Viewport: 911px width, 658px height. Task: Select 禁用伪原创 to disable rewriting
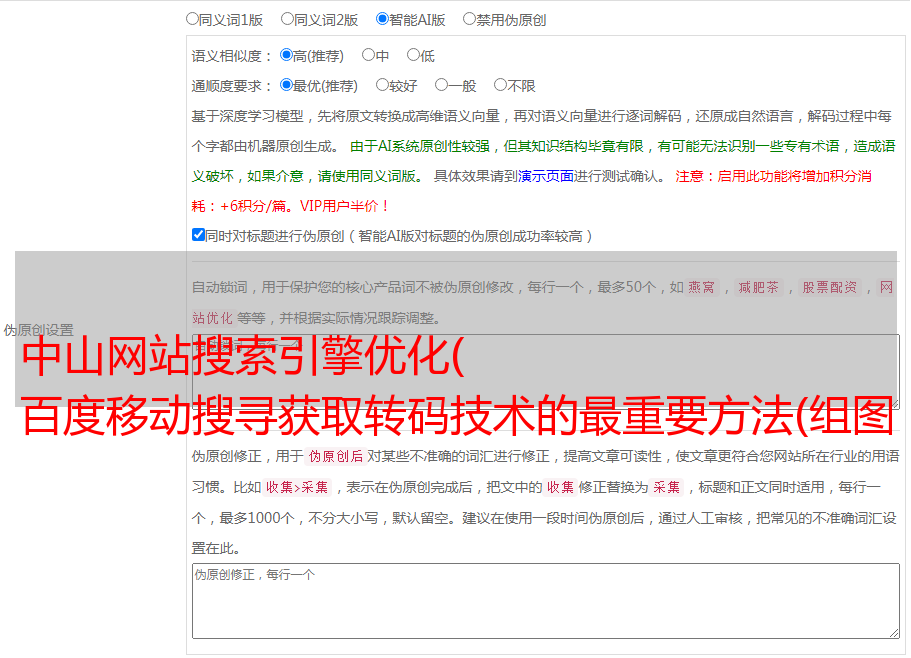pyautogui.click(x=469, y=18)
